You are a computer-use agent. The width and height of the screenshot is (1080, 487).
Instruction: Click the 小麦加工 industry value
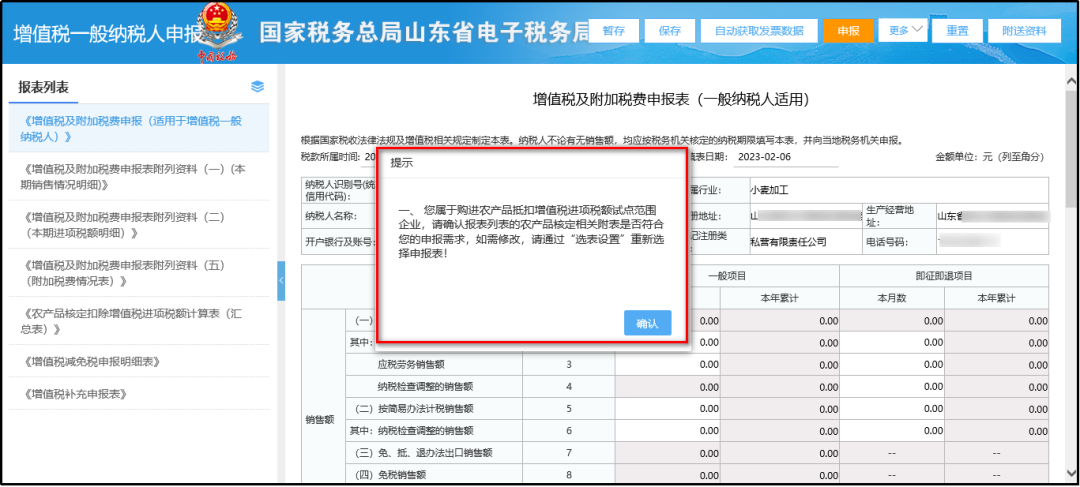[771, 188]
